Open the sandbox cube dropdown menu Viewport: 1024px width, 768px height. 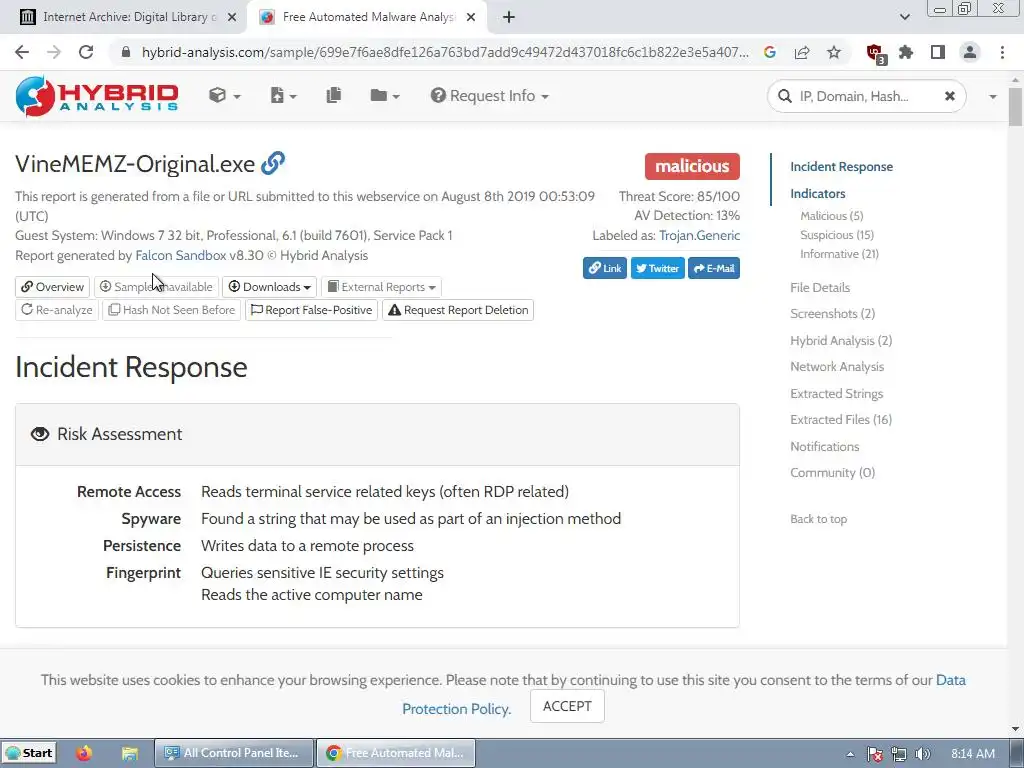(224, 96)
